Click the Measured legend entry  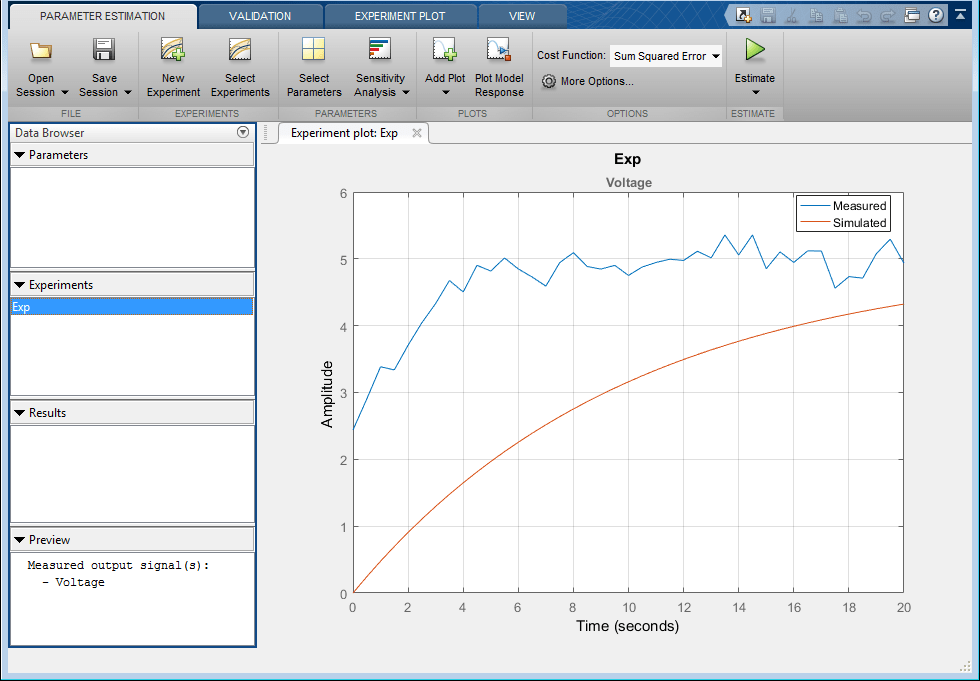[843, 206]
